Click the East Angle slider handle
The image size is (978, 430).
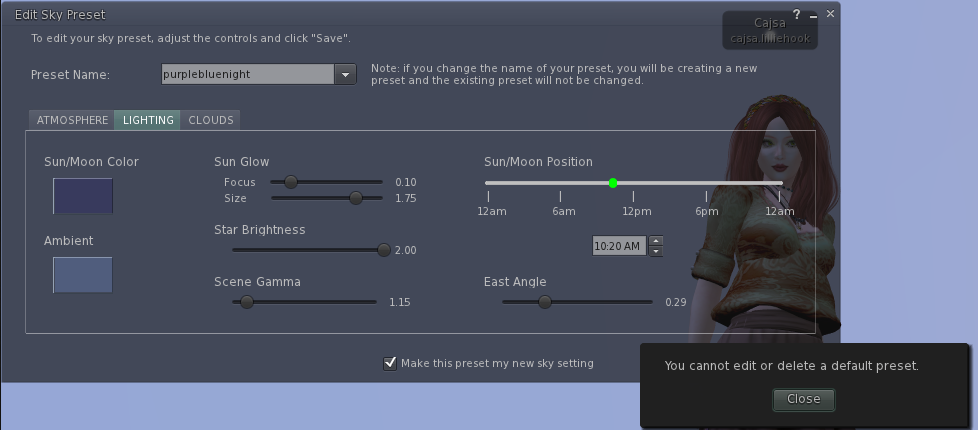tap(545, 302)
